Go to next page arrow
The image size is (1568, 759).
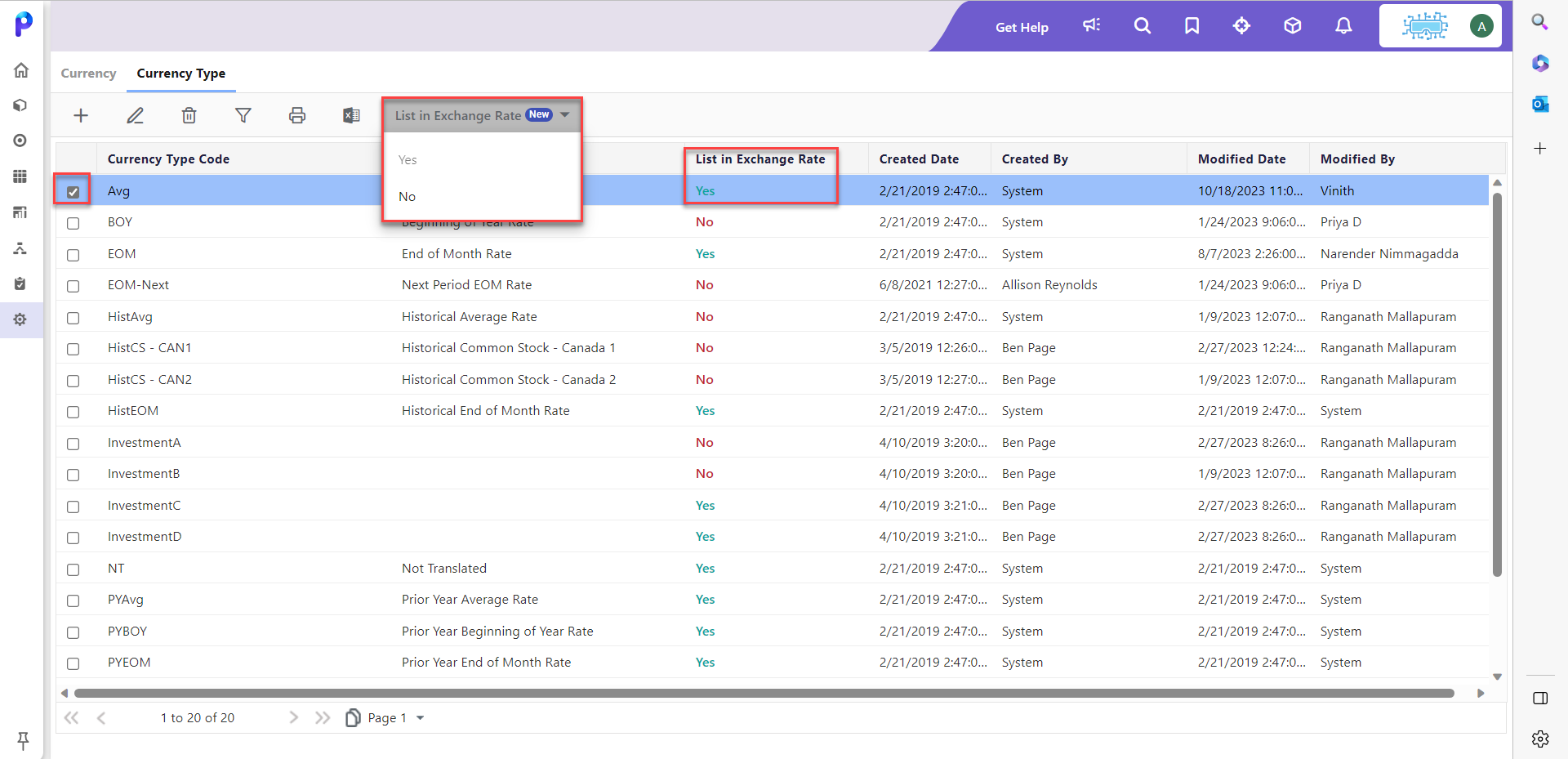coord(294,717)
